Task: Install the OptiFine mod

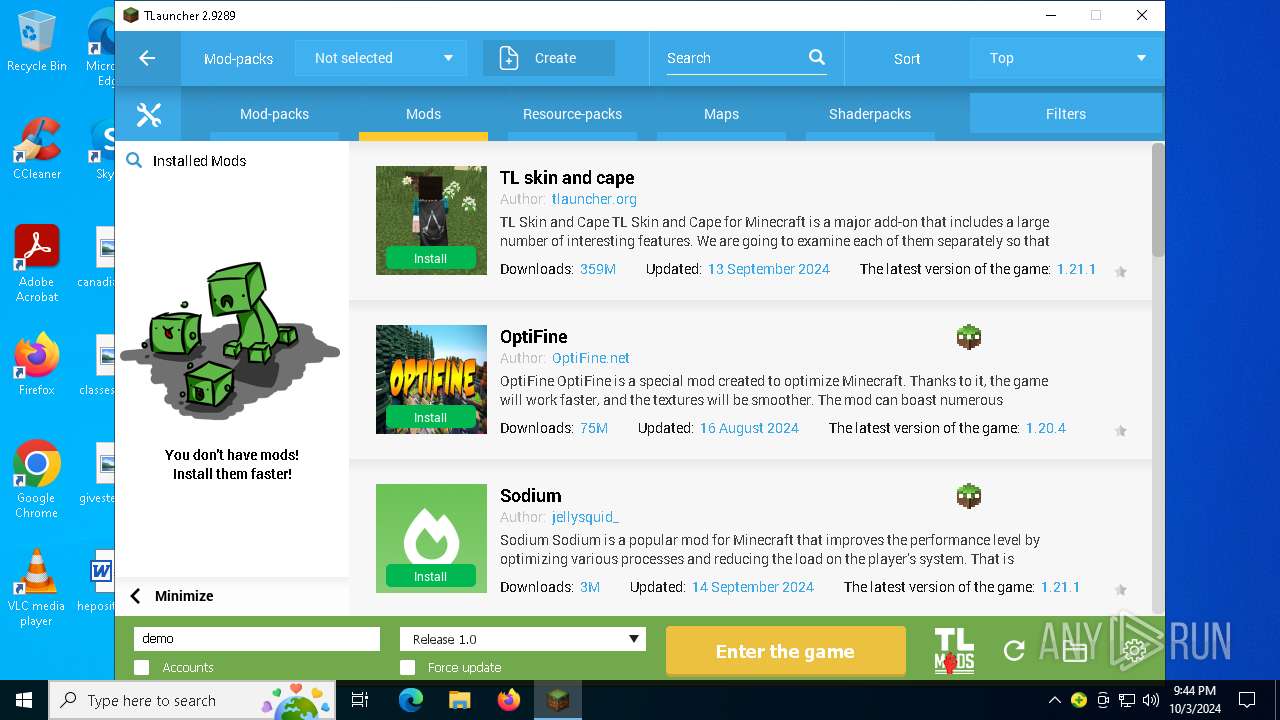Action: point(431,417)
